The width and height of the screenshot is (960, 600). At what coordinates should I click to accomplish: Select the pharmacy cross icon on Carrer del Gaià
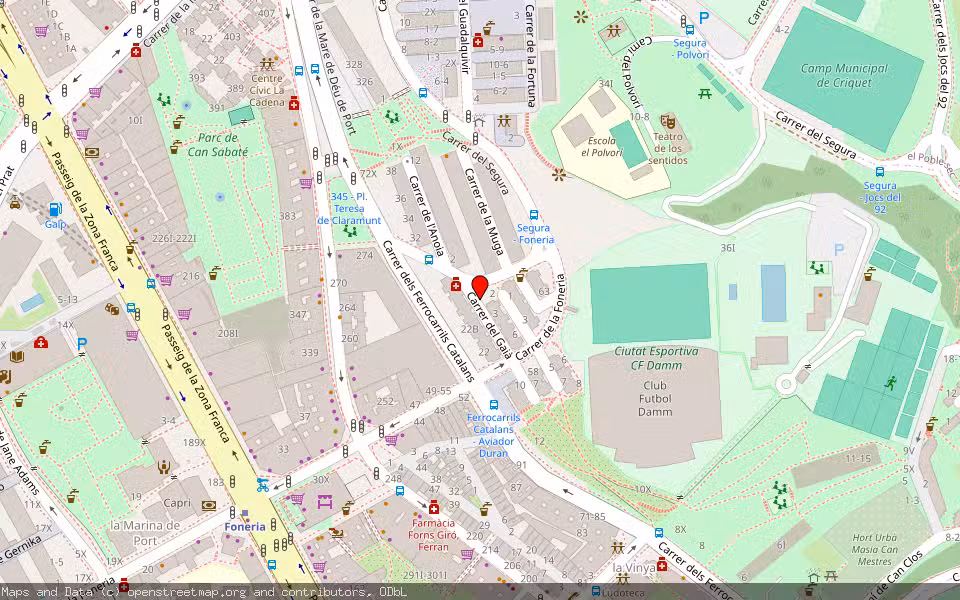[x=456, y=284]
